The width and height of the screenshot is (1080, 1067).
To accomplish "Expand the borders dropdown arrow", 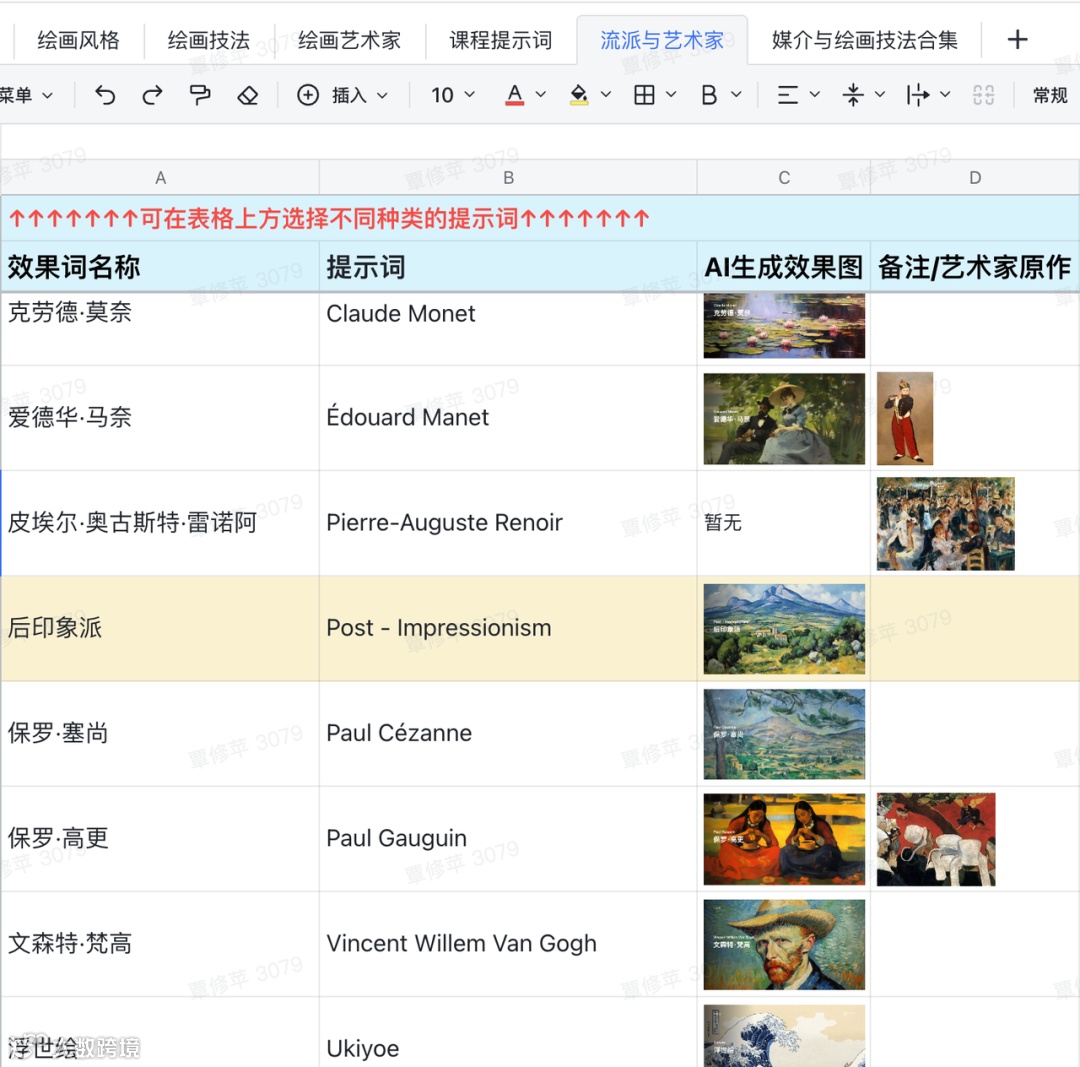I will click(671, 94).
